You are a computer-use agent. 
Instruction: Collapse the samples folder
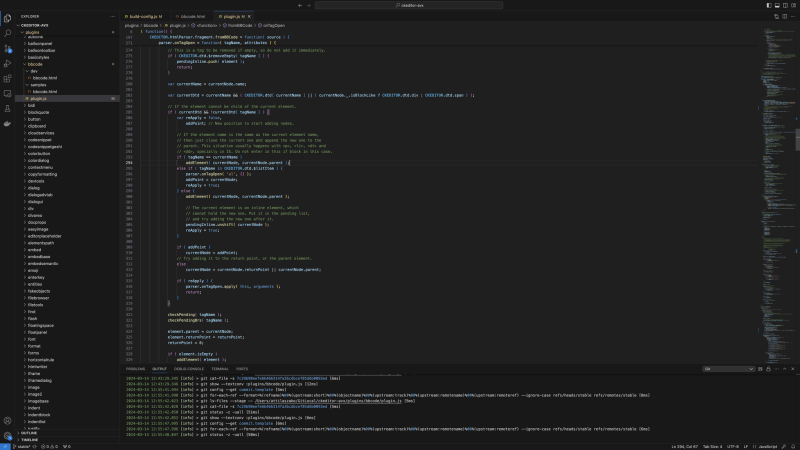67,85
